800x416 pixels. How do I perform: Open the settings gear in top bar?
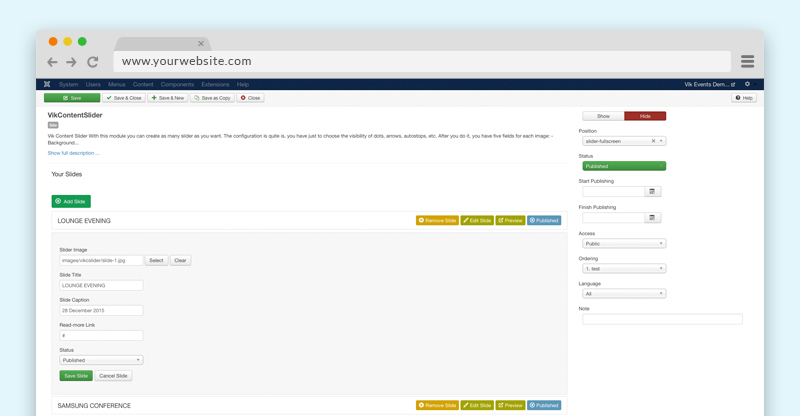point(747,85)
